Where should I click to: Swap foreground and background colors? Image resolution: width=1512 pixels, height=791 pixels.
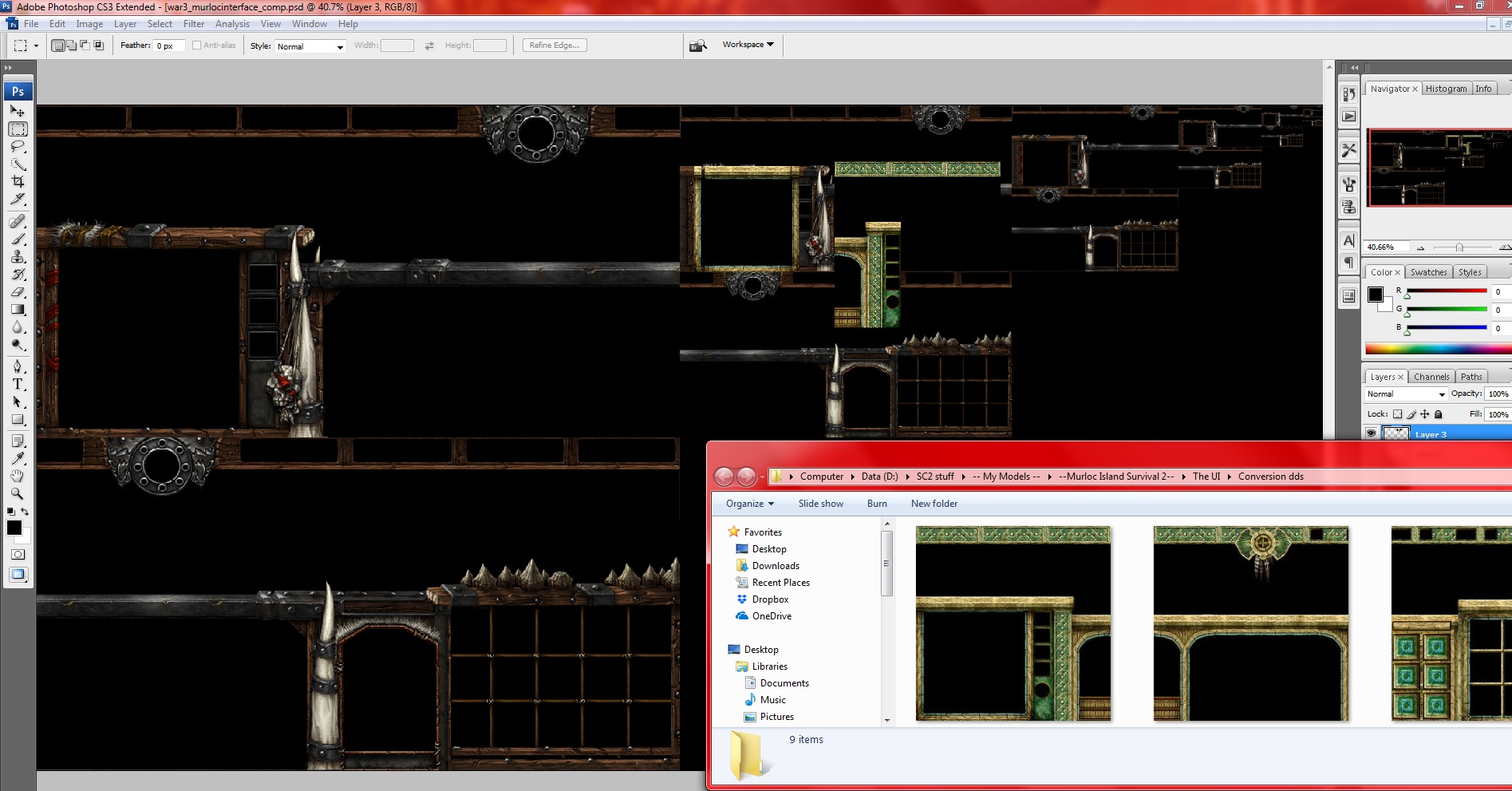point(25,512)
